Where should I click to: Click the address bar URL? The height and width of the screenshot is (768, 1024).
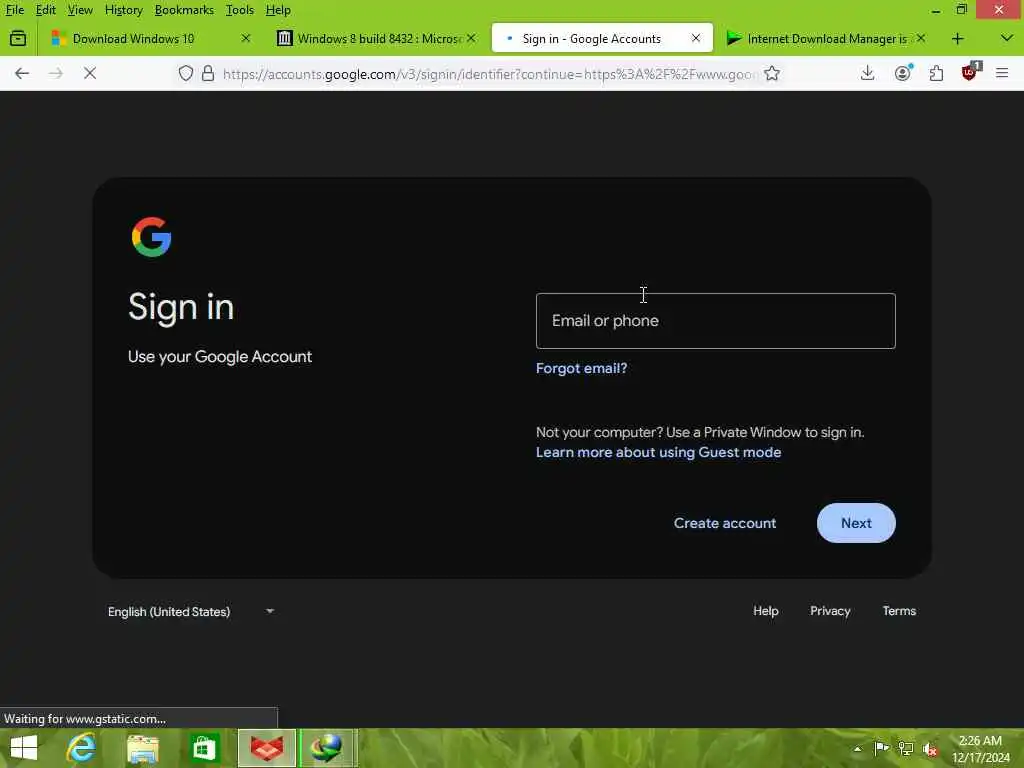[x=488, y=74]
